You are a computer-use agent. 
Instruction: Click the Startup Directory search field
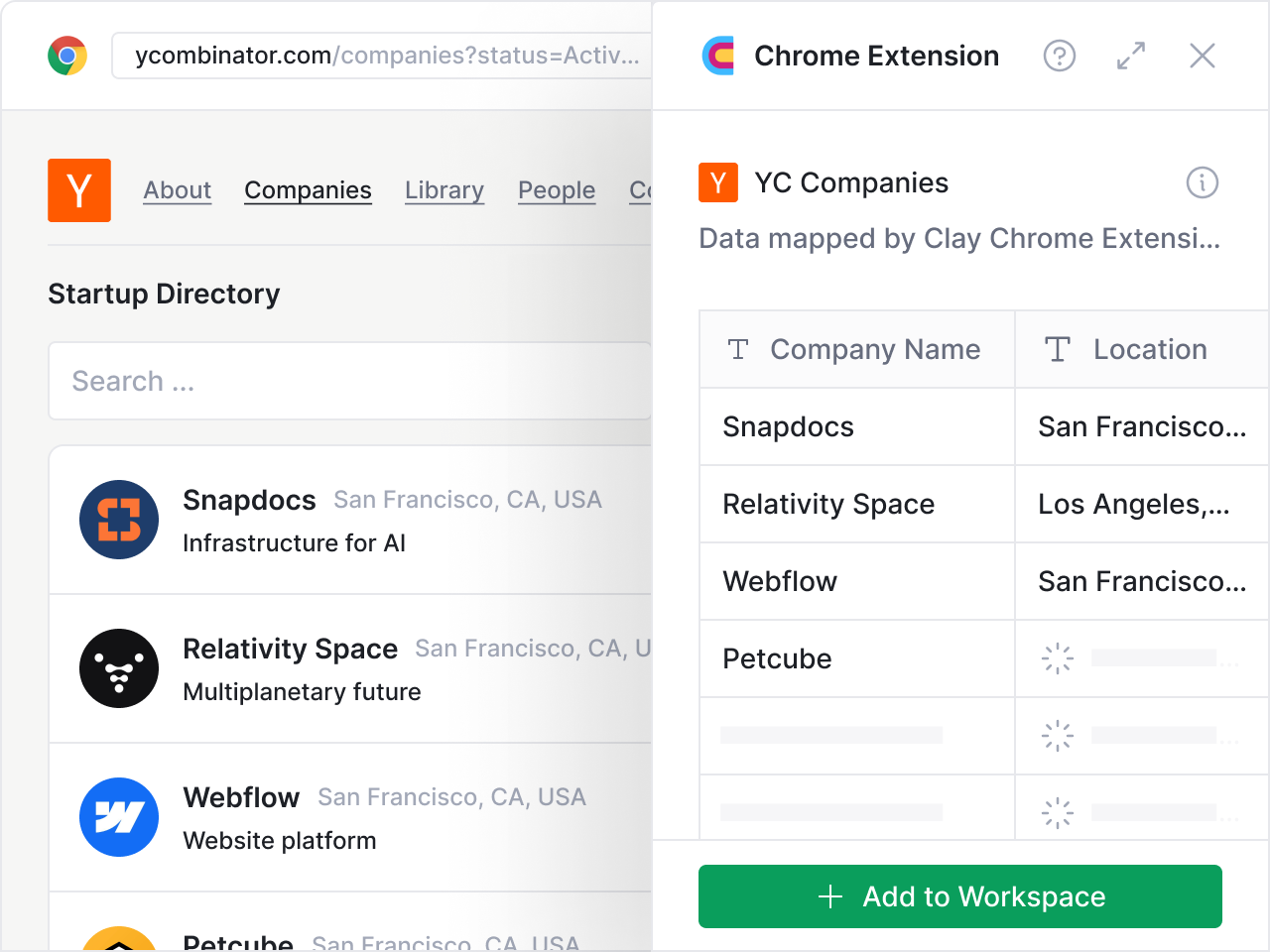click(x=350, y=381)
